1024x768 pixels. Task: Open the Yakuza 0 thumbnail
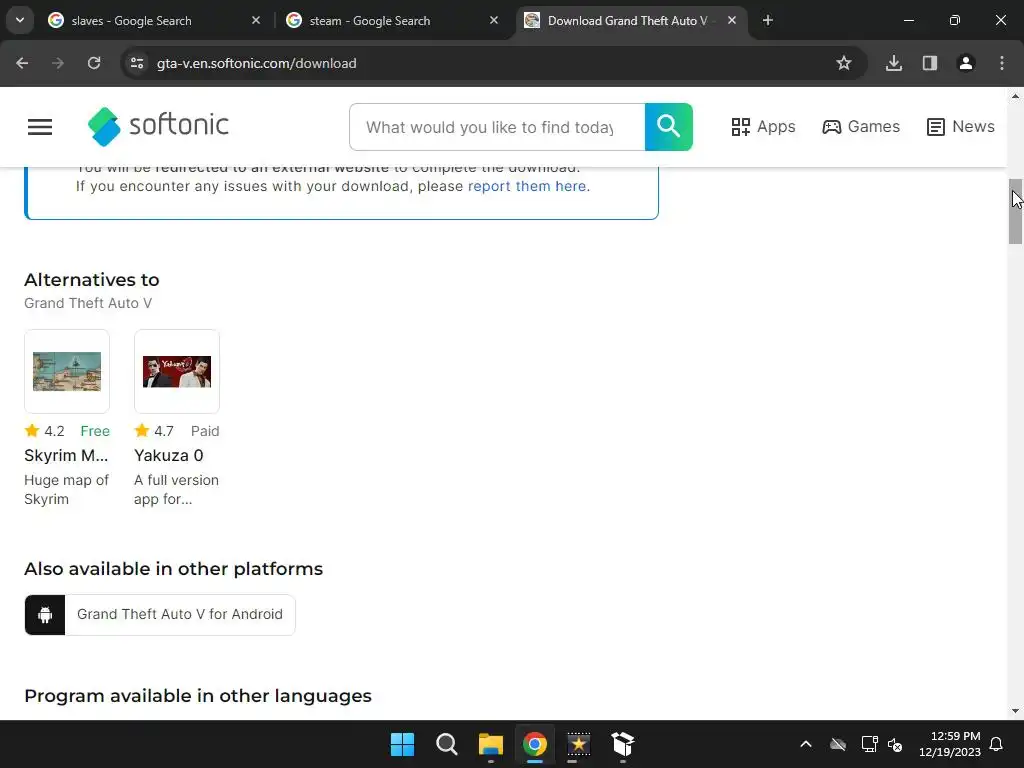pyautogui.click(x=177, y=371)
